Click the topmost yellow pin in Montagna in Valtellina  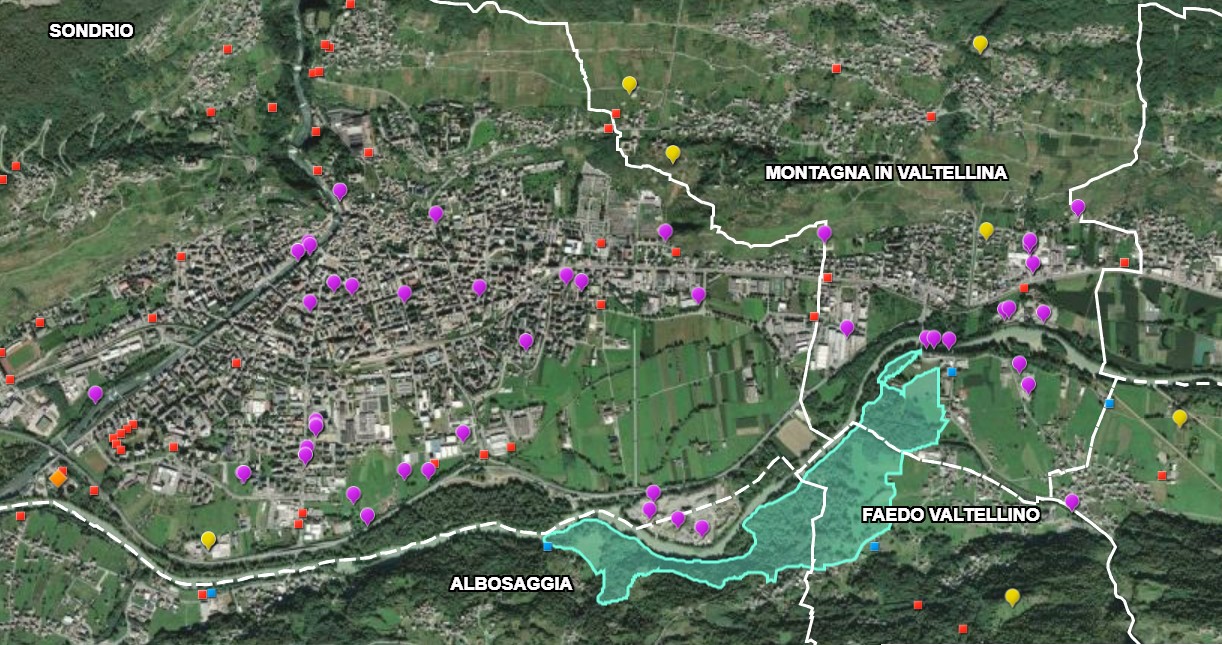click(980, 43)
